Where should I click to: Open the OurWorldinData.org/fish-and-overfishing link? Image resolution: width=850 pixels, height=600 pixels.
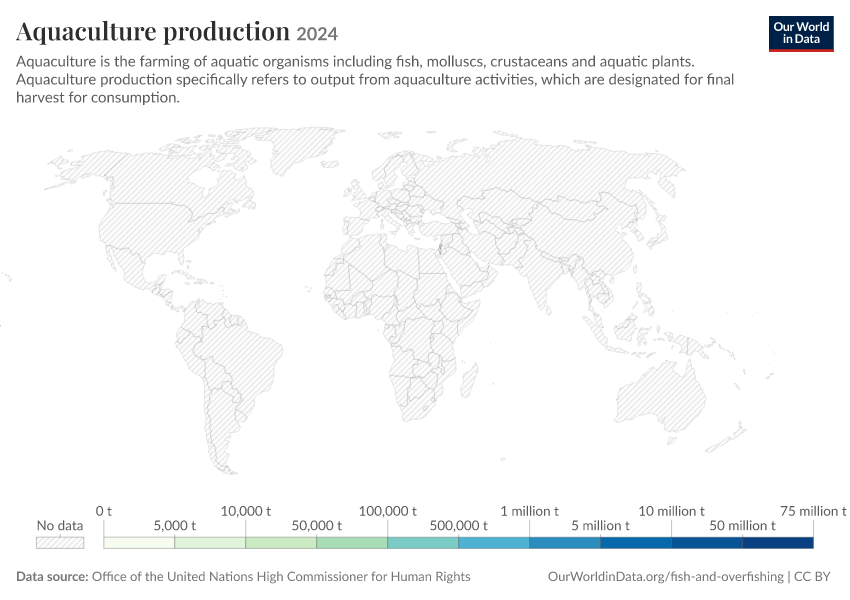click(x=666, y=577)
